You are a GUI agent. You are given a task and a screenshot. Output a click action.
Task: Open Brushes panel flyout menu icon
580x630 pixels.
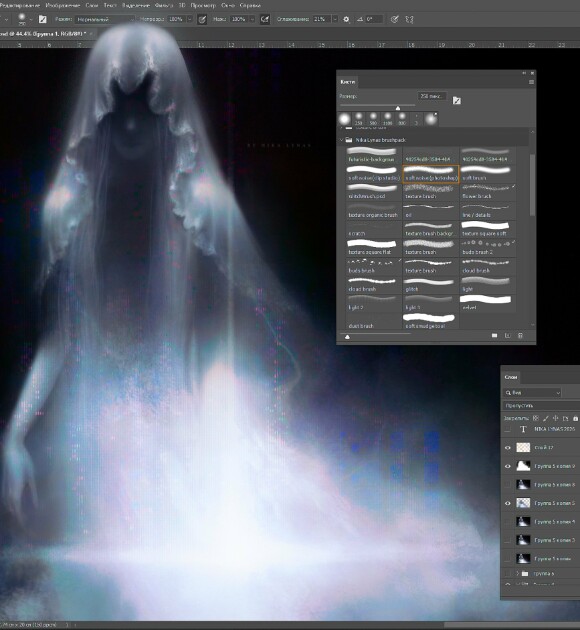[x=531, y=82]
